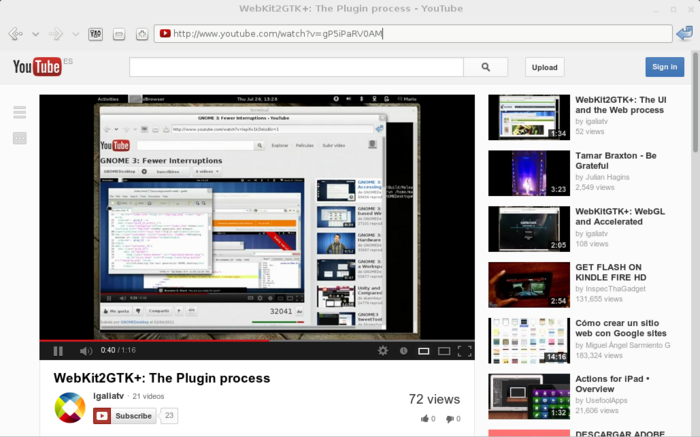Maximize the browser window
The width and height of the screenshot is (700, 437).
673,9
